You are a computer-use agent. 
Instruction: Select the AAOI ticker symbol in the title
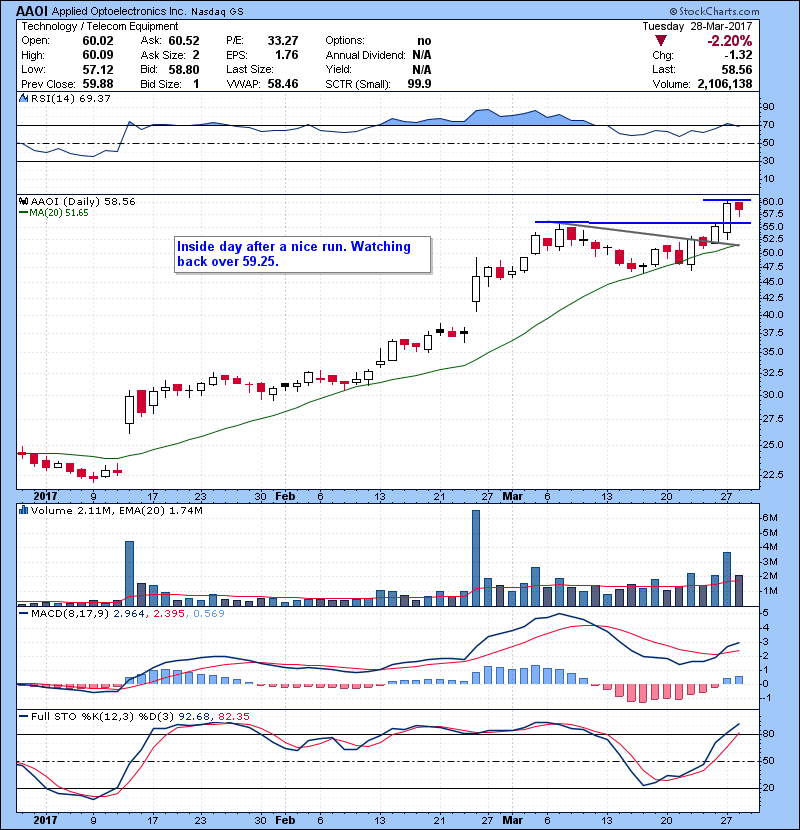pos(32,11)
